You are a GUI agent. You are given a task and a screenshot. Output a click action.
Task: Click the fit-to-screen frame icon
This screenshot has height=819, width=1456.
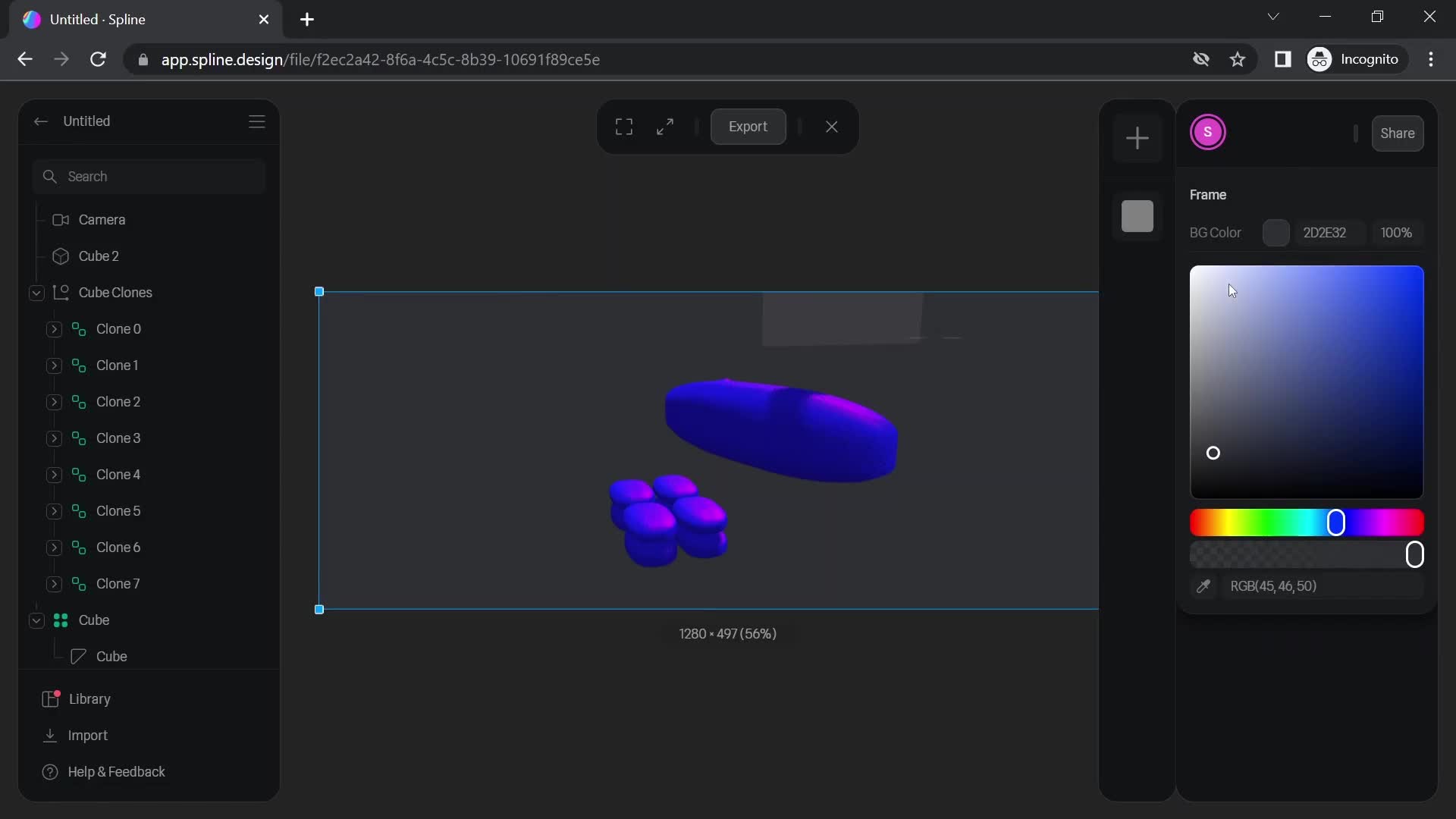point(623,126)
